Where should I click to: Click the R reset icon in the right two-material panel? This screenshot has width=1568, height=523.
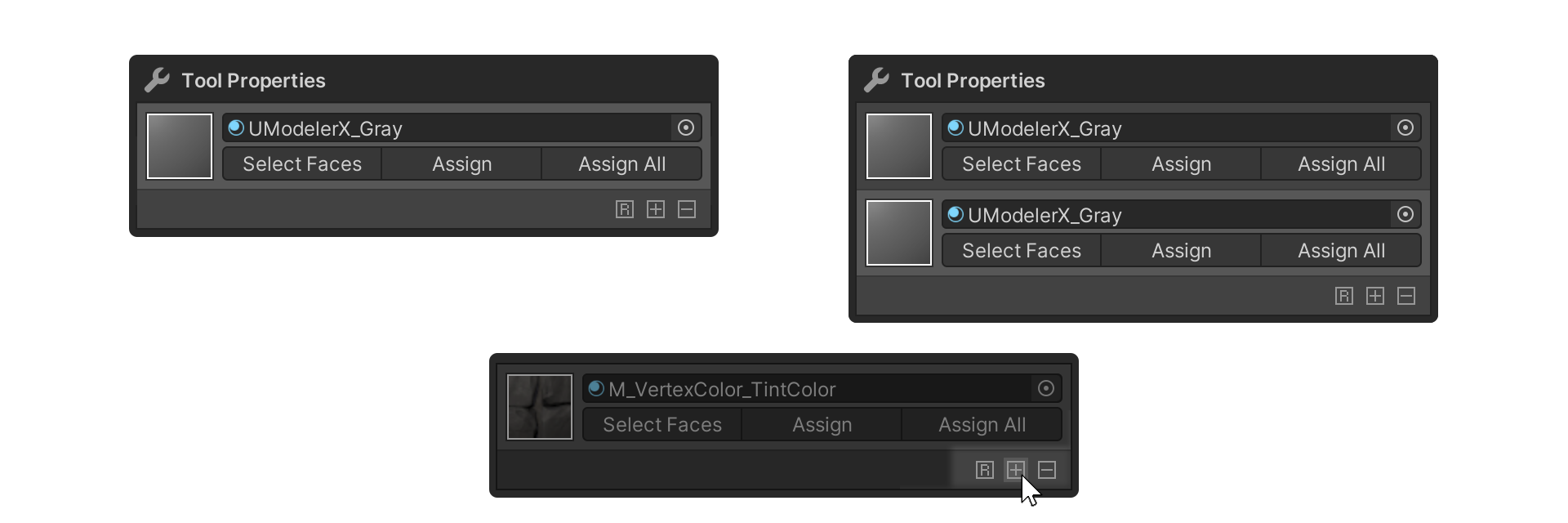[x=1344, y=296]
